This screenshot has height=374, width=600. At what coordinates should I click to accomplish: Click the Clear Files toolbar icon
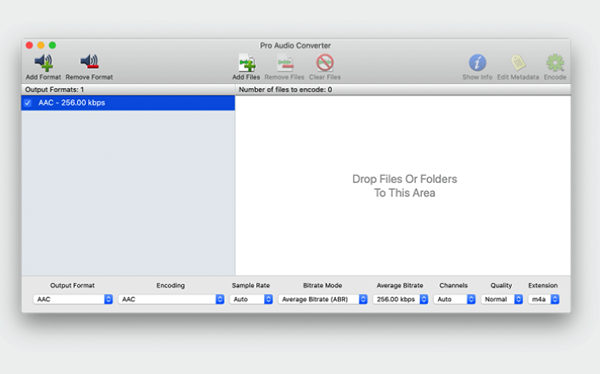[325, 63]
